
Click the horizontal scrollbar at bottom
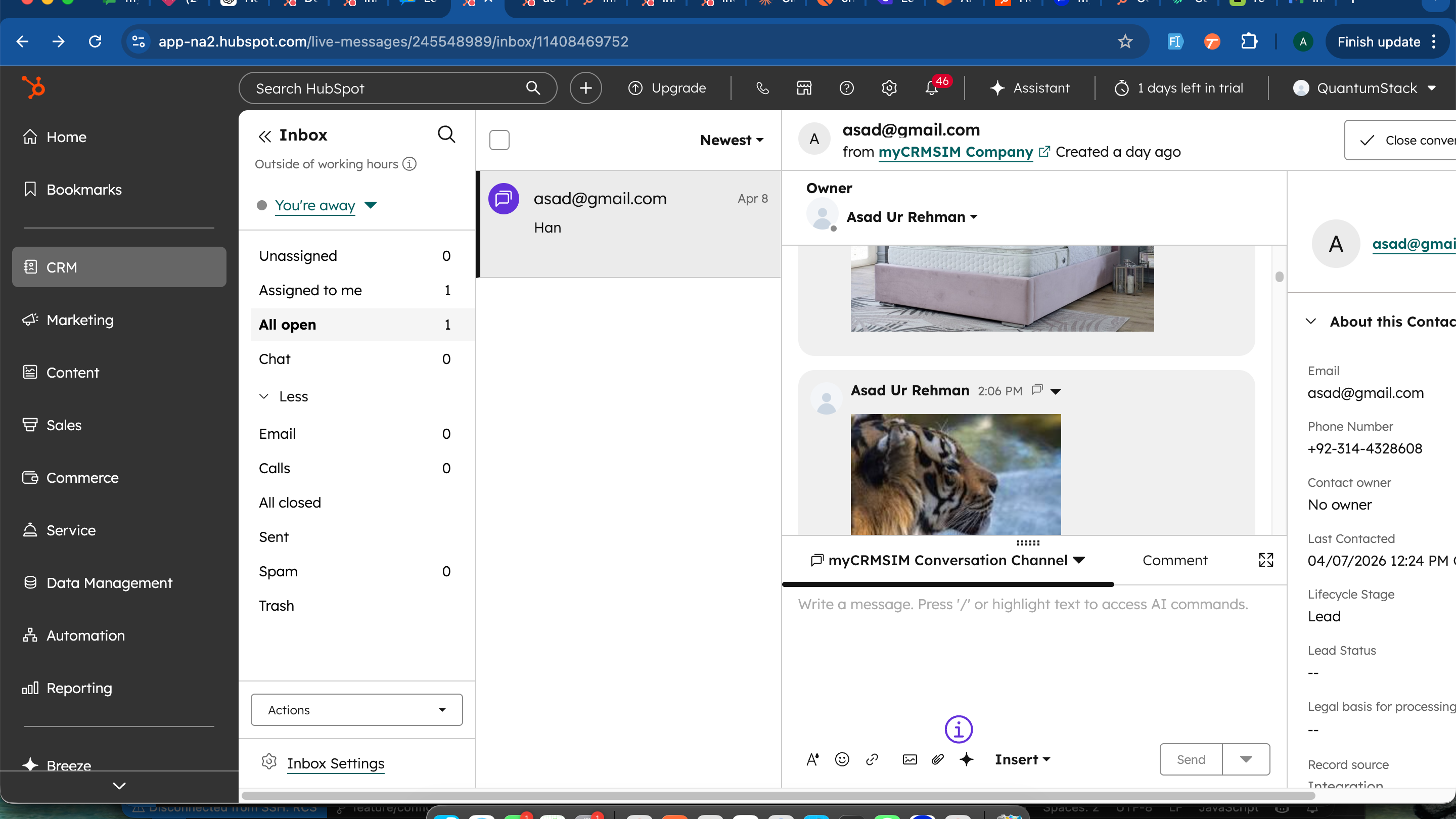[x=779, y=795]
